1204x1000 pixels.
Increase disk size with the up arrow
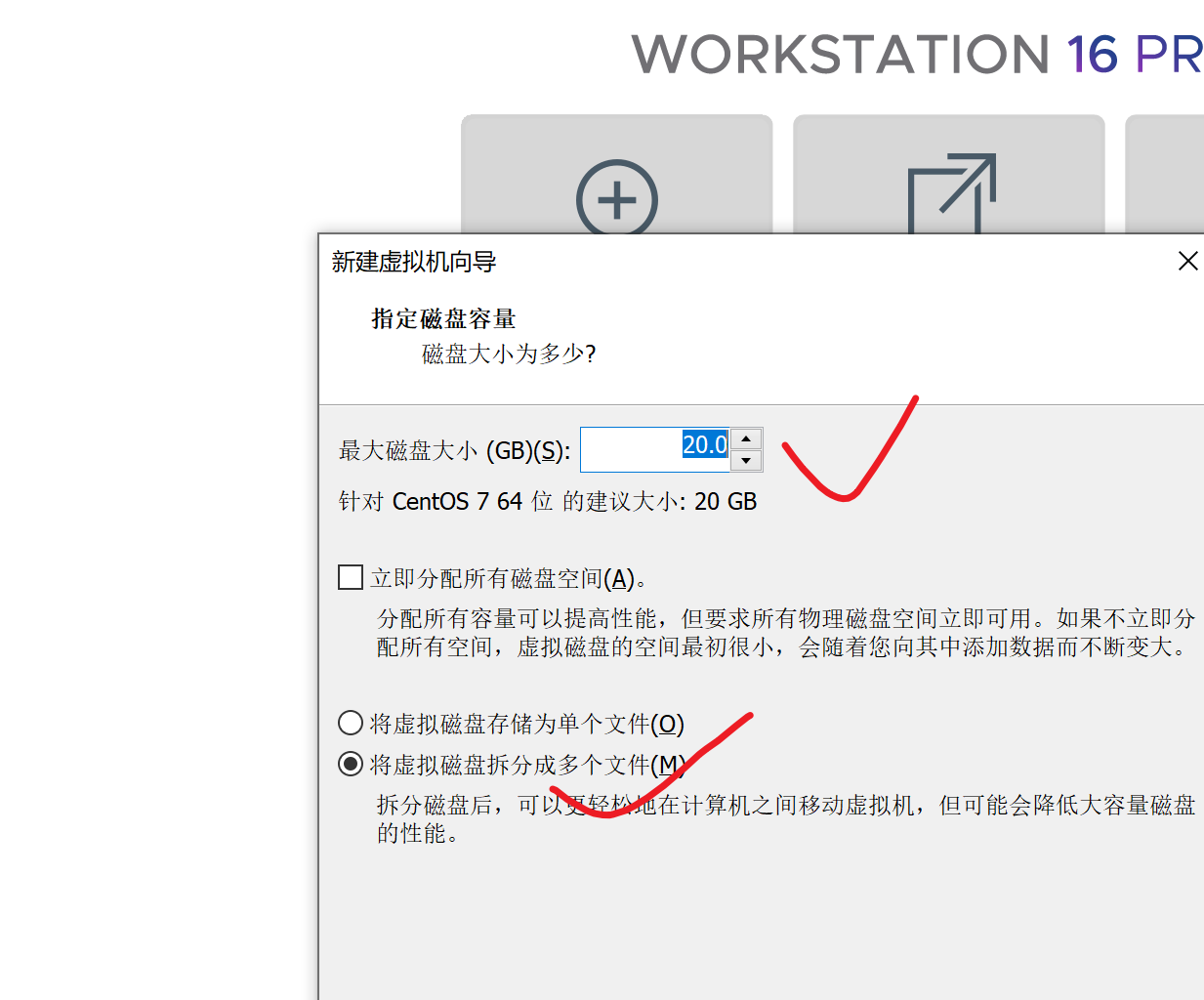click(746, 438)
